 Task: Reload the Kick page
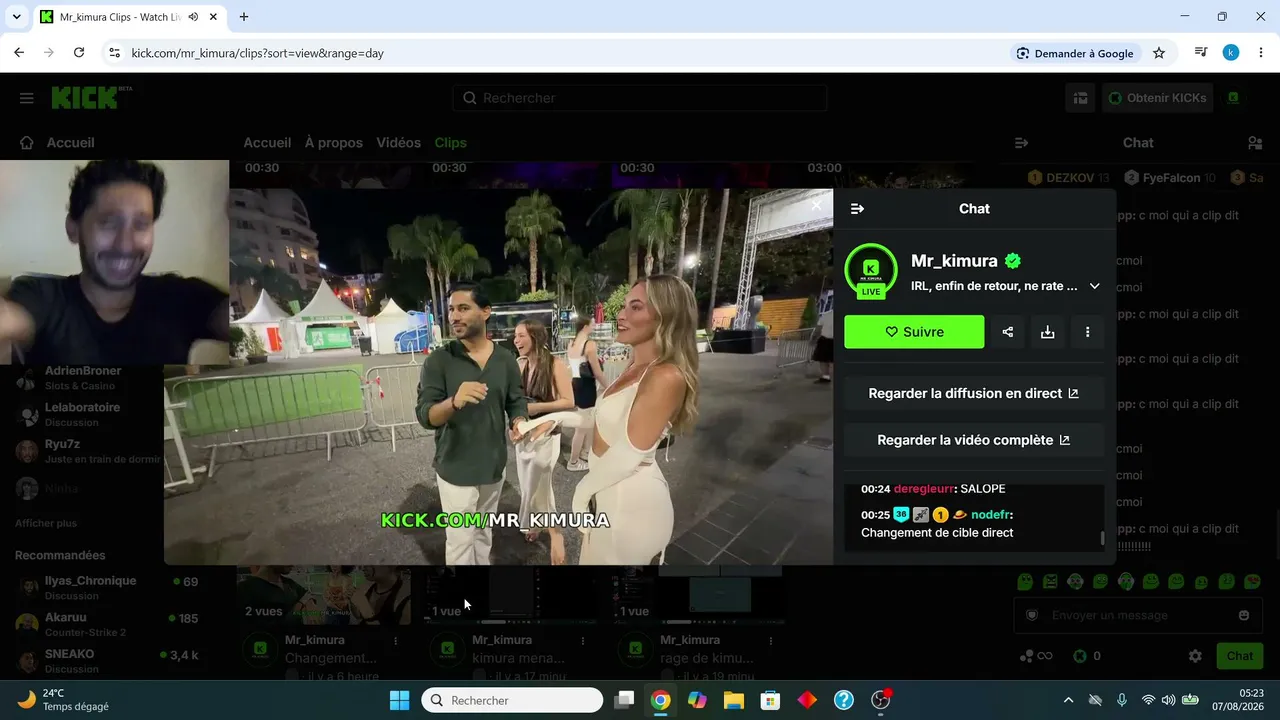[x=79, y=53]
